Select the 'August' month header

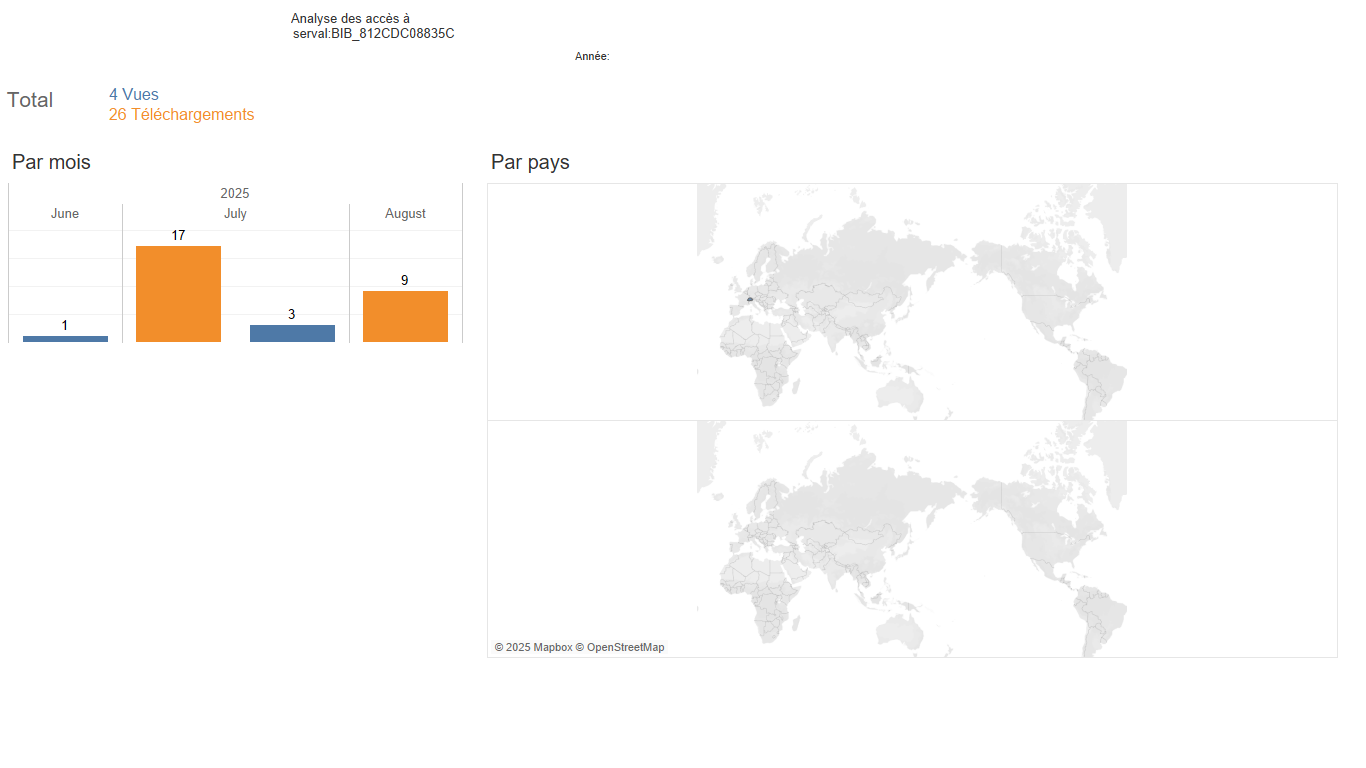(405, 214)
